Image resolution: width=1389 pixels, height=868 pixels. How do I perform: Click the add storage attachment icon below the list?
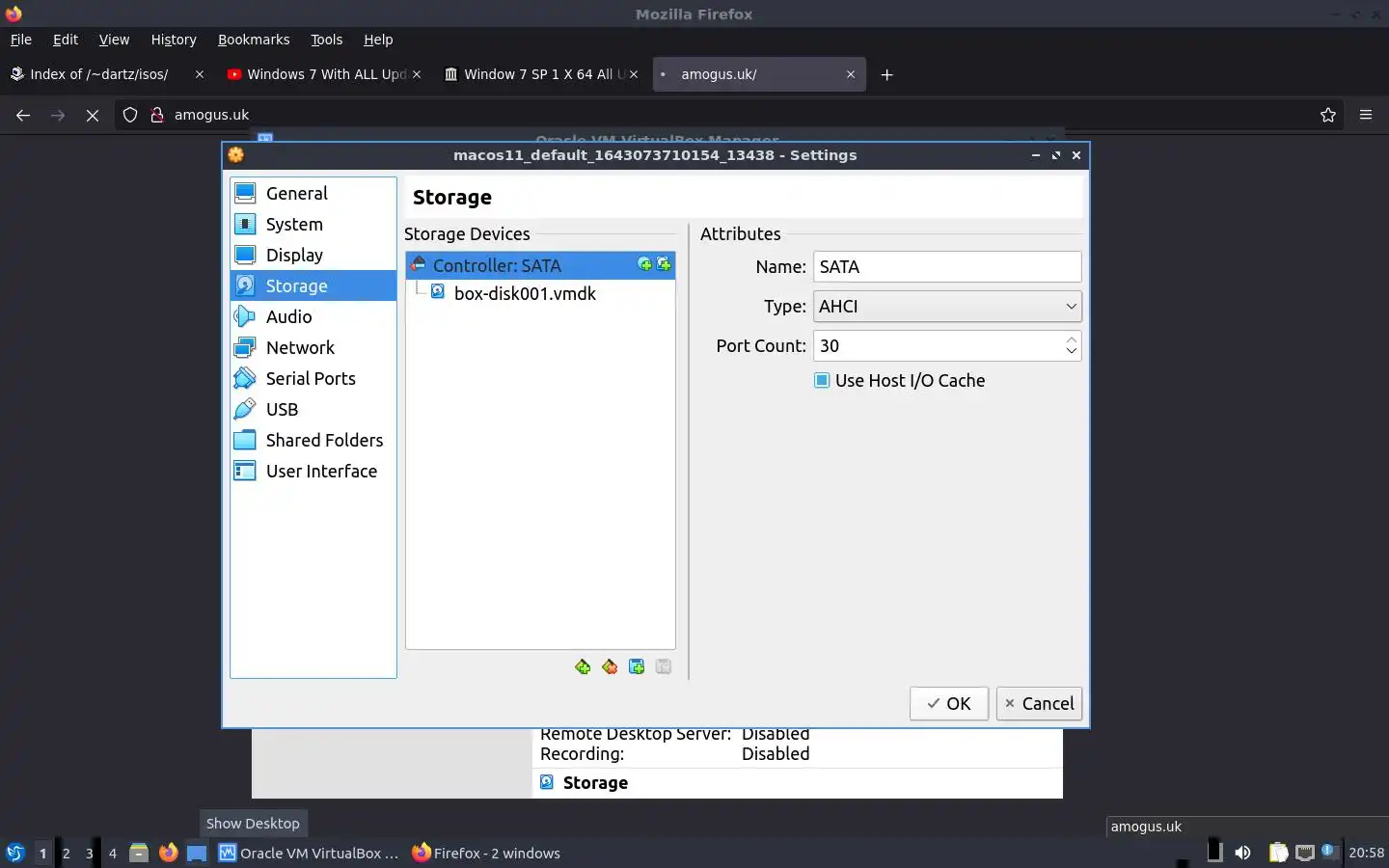tap(637, 666)
